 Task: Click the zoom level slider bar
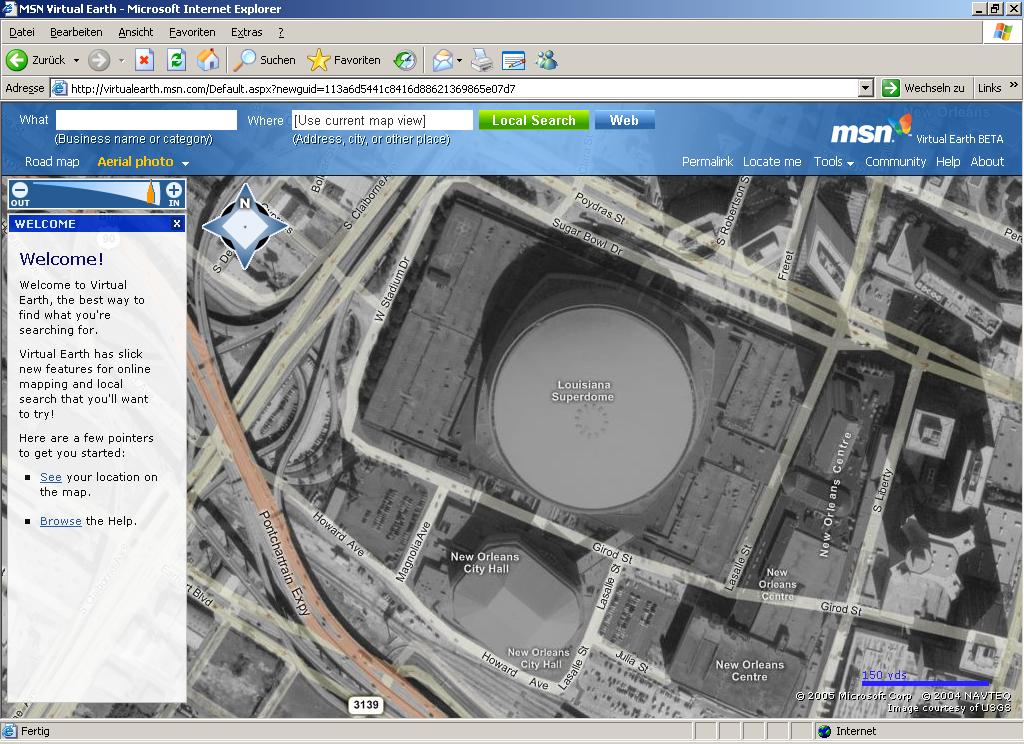(x=95, y=192)
